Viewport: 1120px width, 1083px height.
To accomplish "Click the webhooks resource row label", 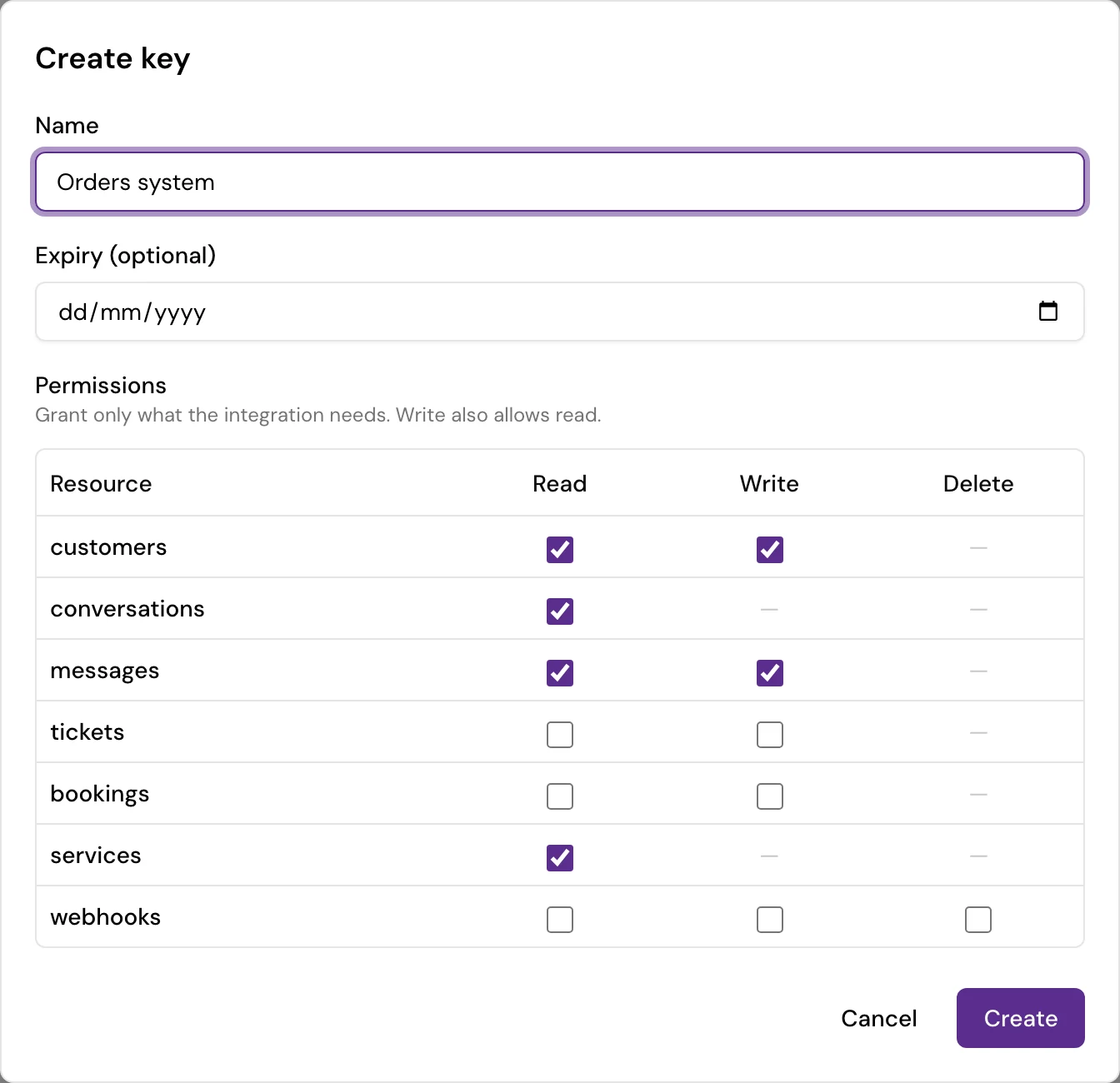I will click(106, 917).
